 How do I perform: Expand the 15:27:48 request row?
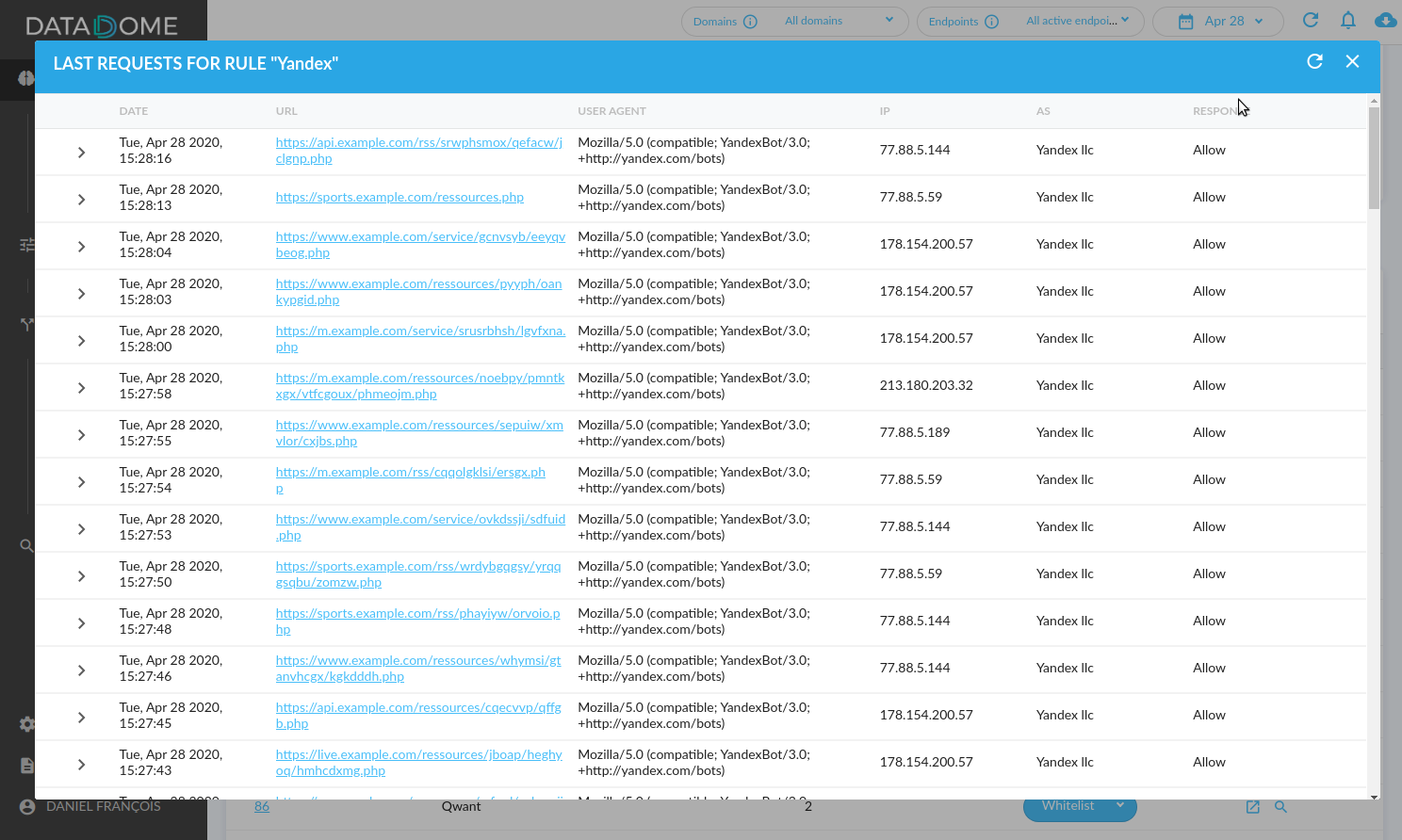82,623
